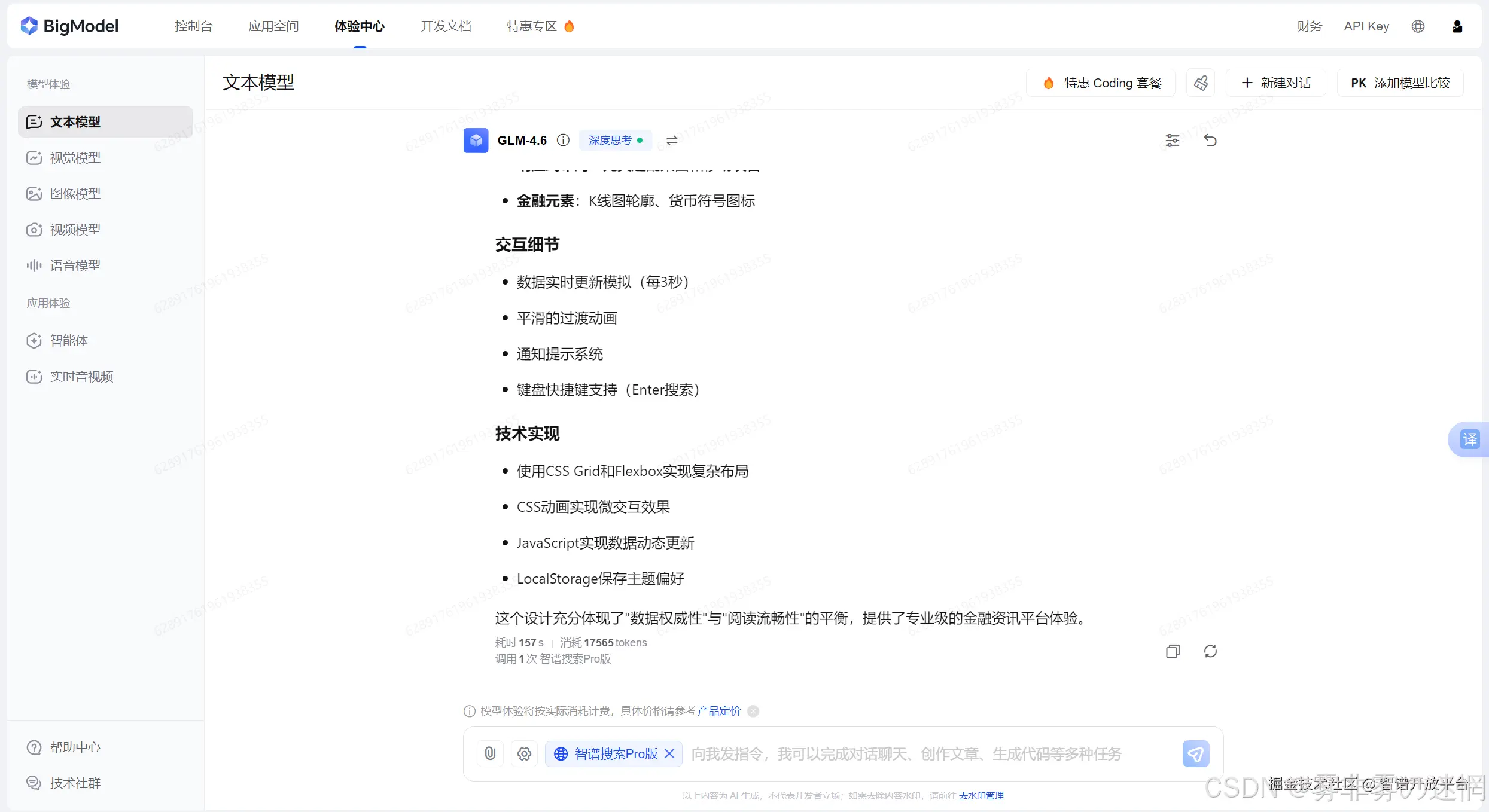Click the attachment paperclip icon
Viewport: 1489px width, 812px height.
[490, 753]
